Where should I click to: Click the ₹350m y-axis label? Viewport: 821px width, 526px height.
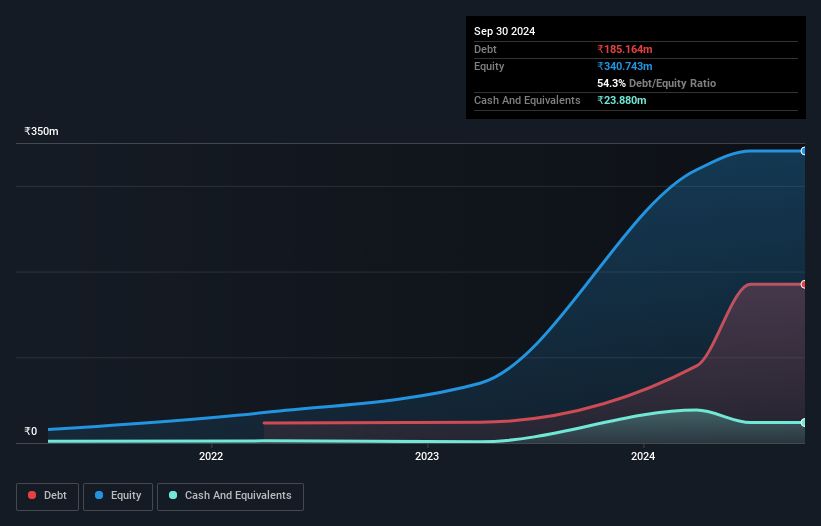click(x=41, y=131)
